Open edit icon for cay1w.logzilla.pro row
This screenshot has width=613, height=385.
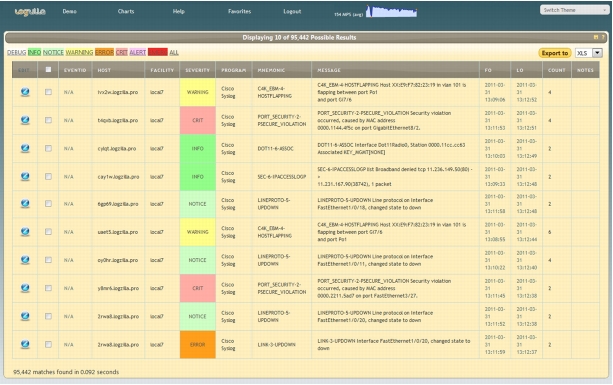(x=25, y=176)
